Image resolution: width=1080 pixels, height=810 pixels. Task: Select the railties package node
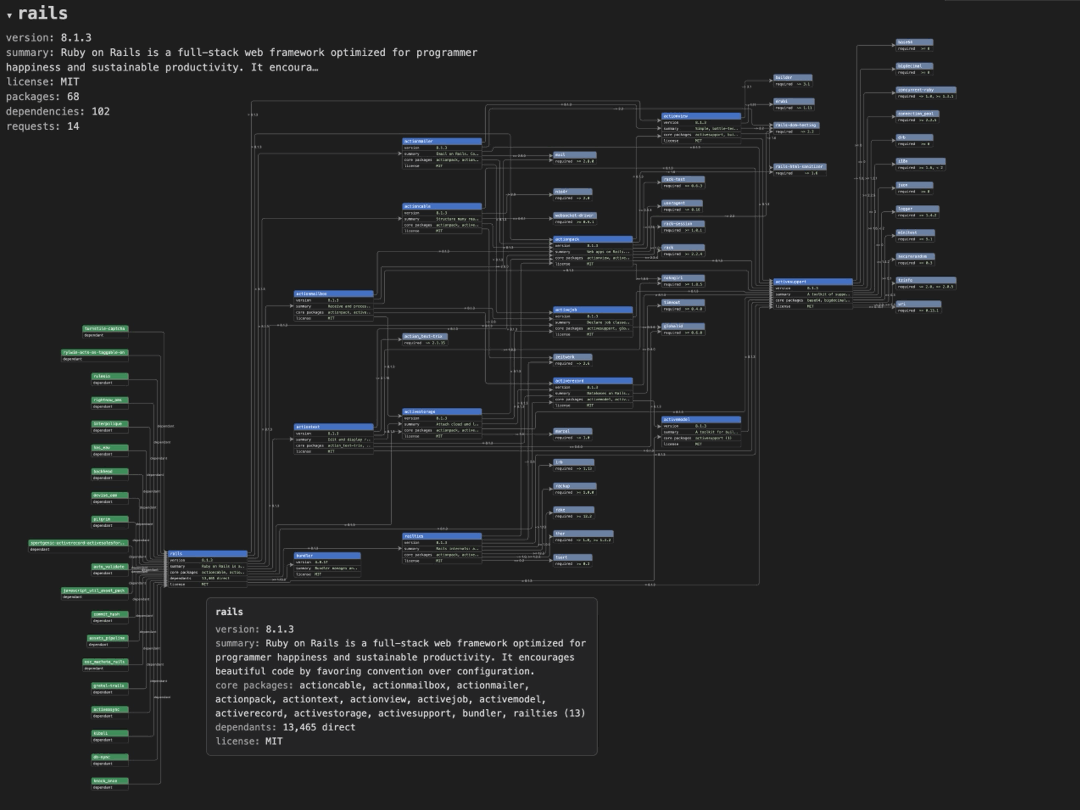point(442,548)
